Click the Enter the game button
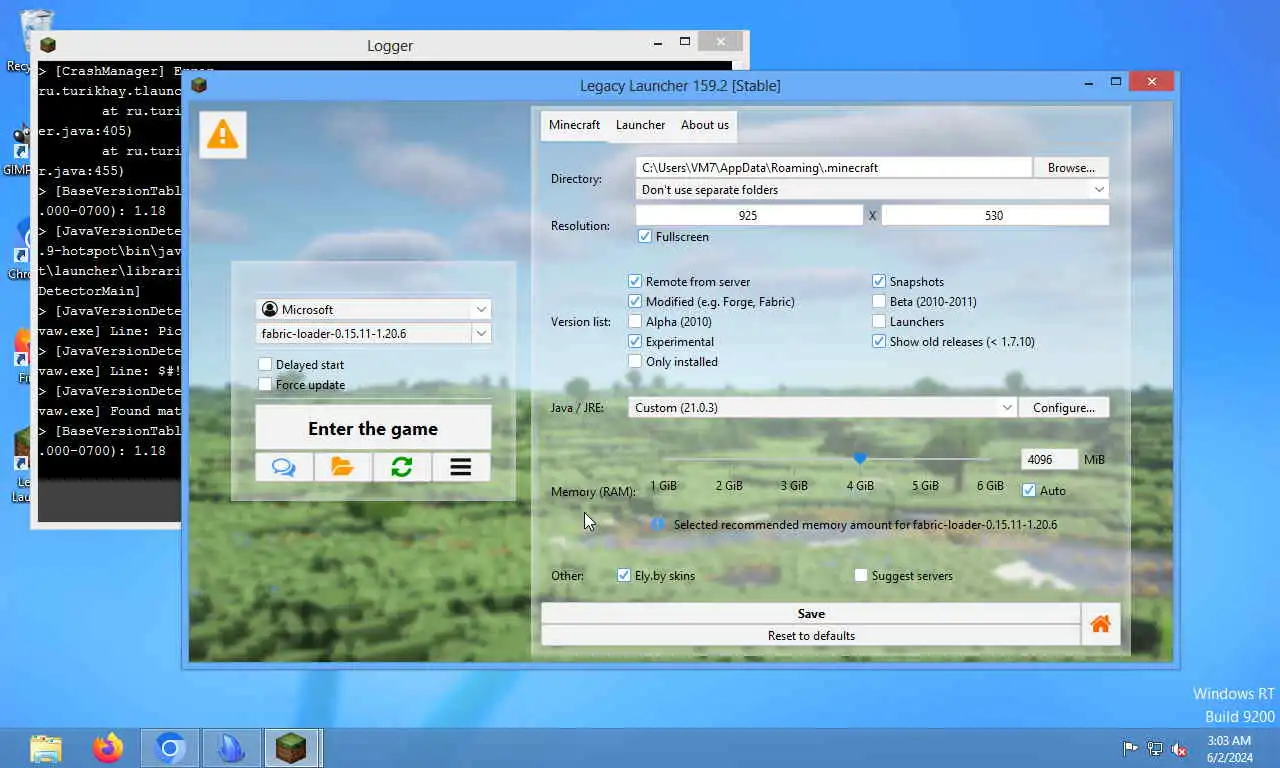 coord(373,429)
